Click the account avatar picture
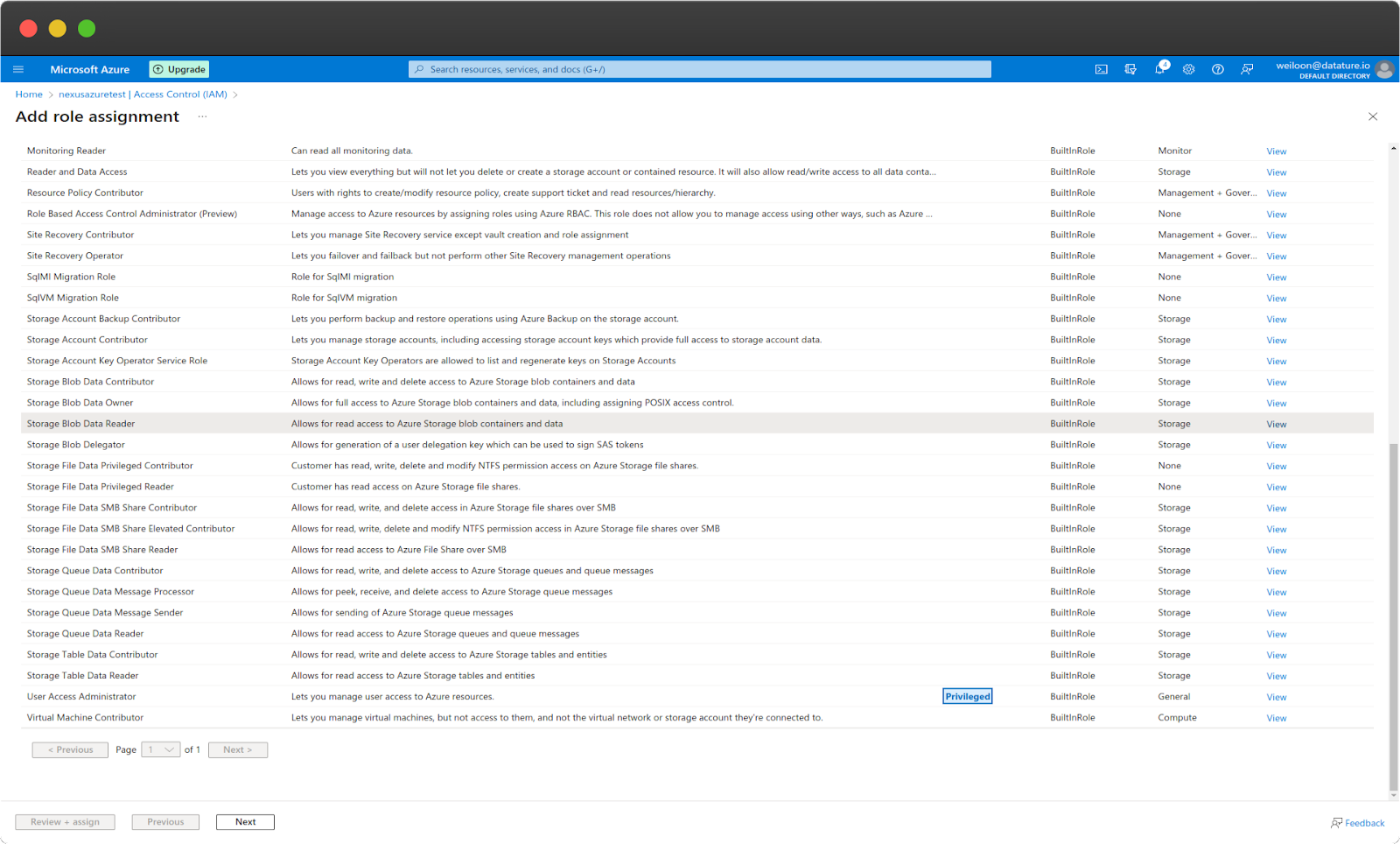This screenshot has width=1400, height=844. pyautogui.click(x=1384, y=69)
